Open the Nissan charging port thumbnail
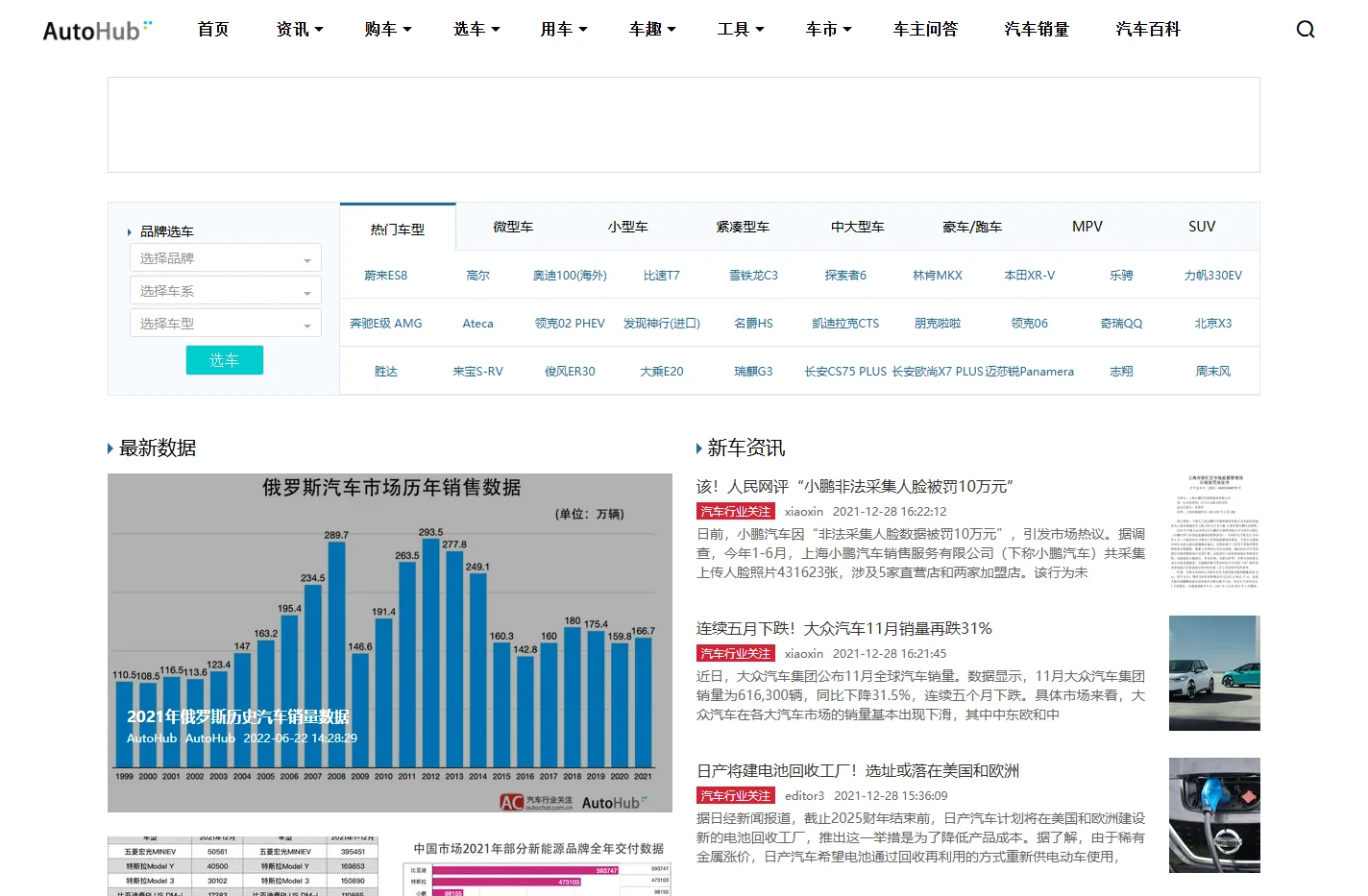Image resolution: width=1368 pixels, height=896 pixels. [1214, 815]
